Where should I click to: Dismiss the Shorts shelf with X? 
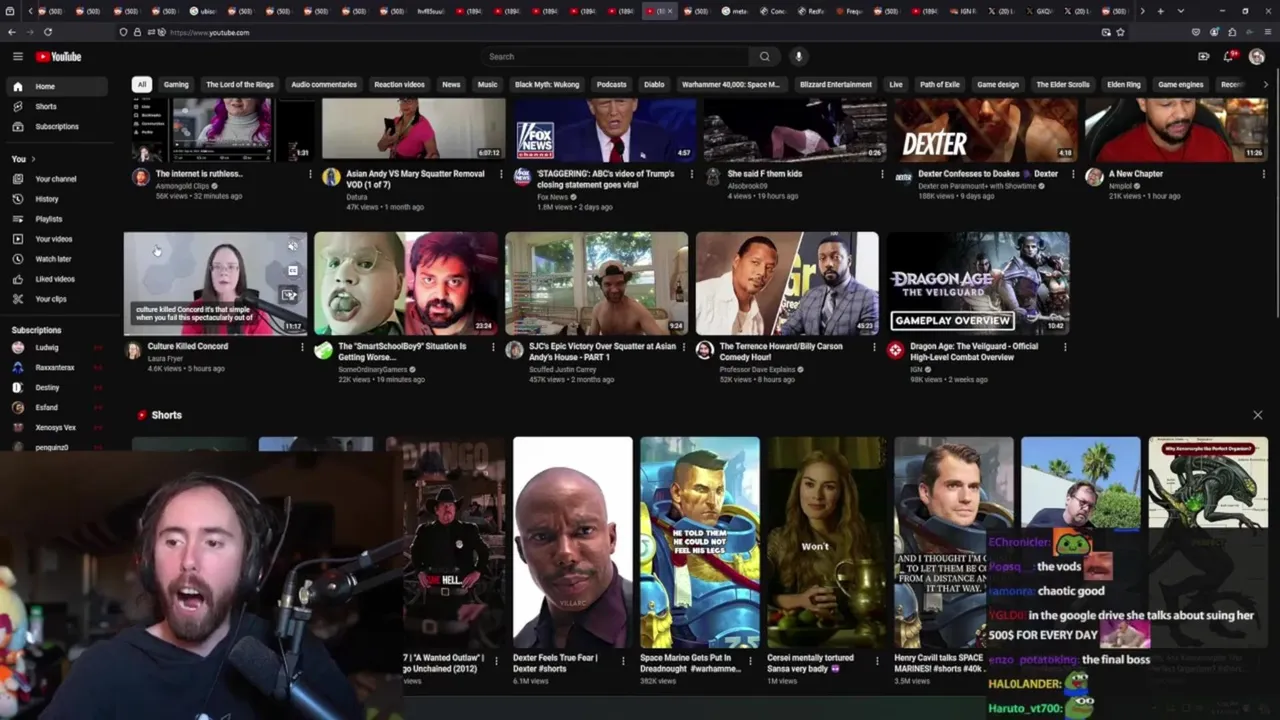(x=1258, y=415)
